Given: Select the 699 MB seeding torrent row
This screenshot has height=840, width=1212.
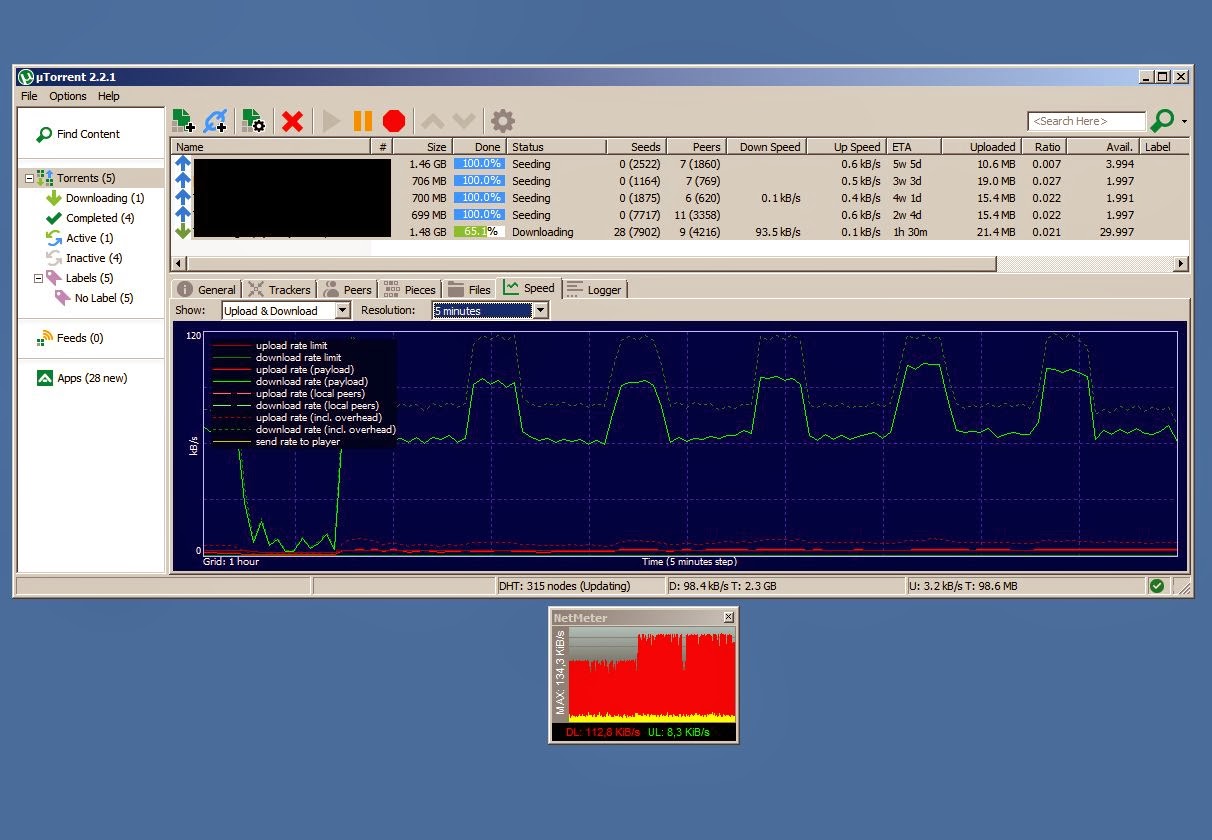Looking at the screenshot, I should coord(680,215).
